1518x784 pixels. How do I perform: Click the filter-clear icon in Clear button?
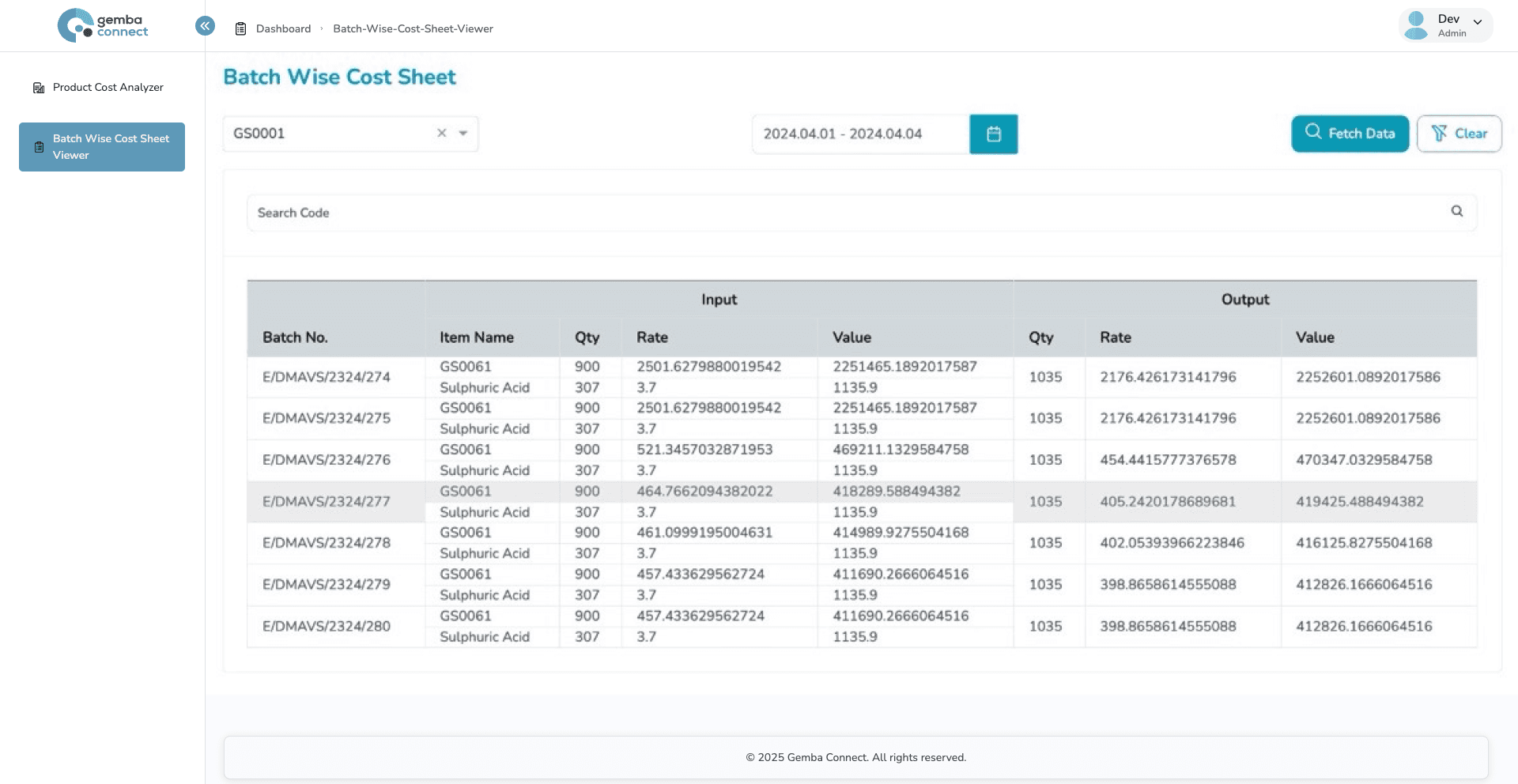click(x=1439, y=134)
